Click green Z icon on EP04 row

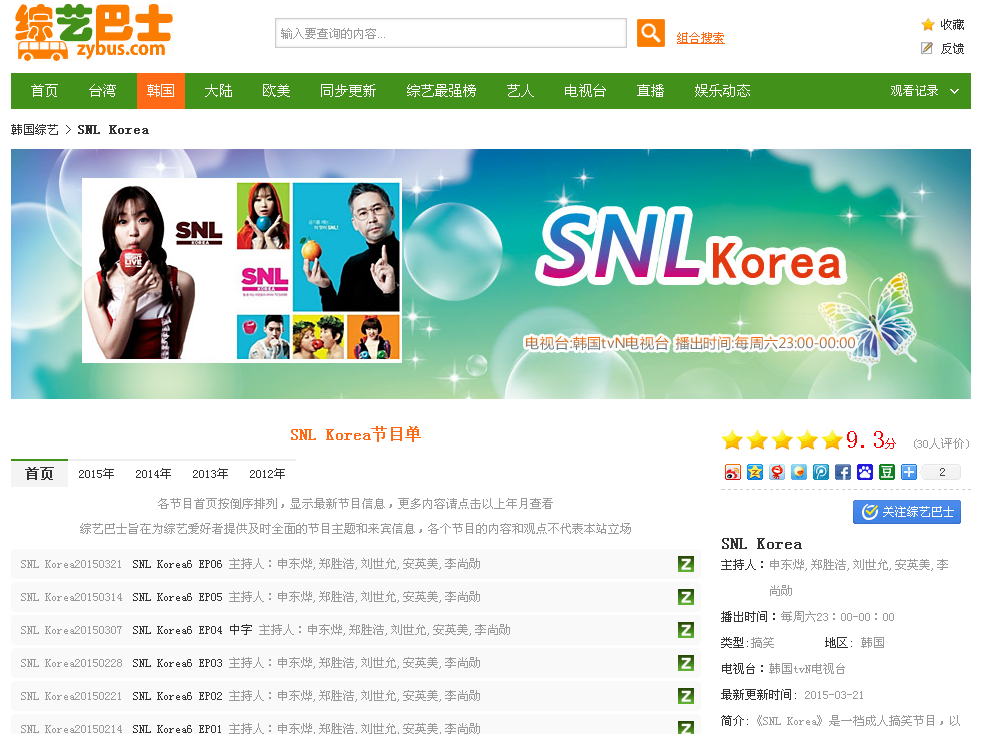[x=686, y=629]
